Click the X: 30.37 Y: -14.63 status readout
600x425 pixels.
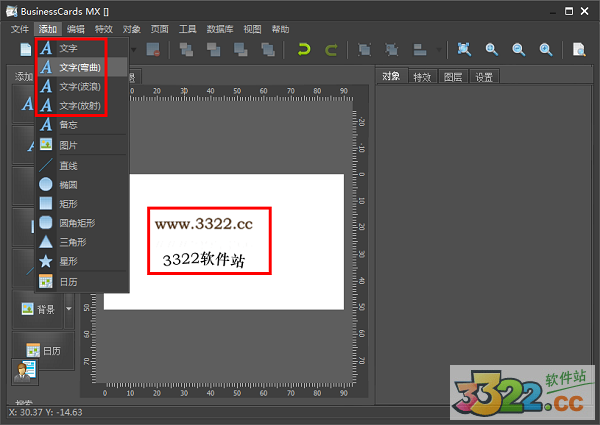click(x=46, y=412)
